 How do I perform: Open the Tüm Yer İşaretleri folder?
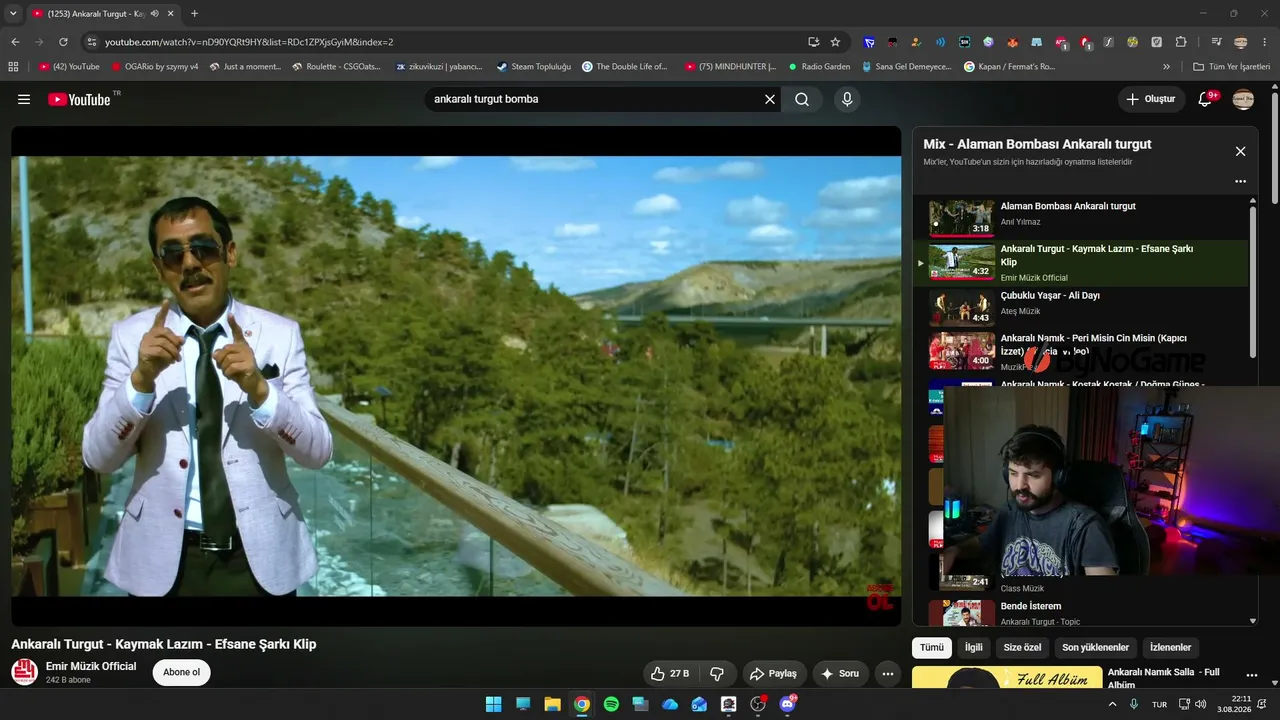coord(1232,67)
